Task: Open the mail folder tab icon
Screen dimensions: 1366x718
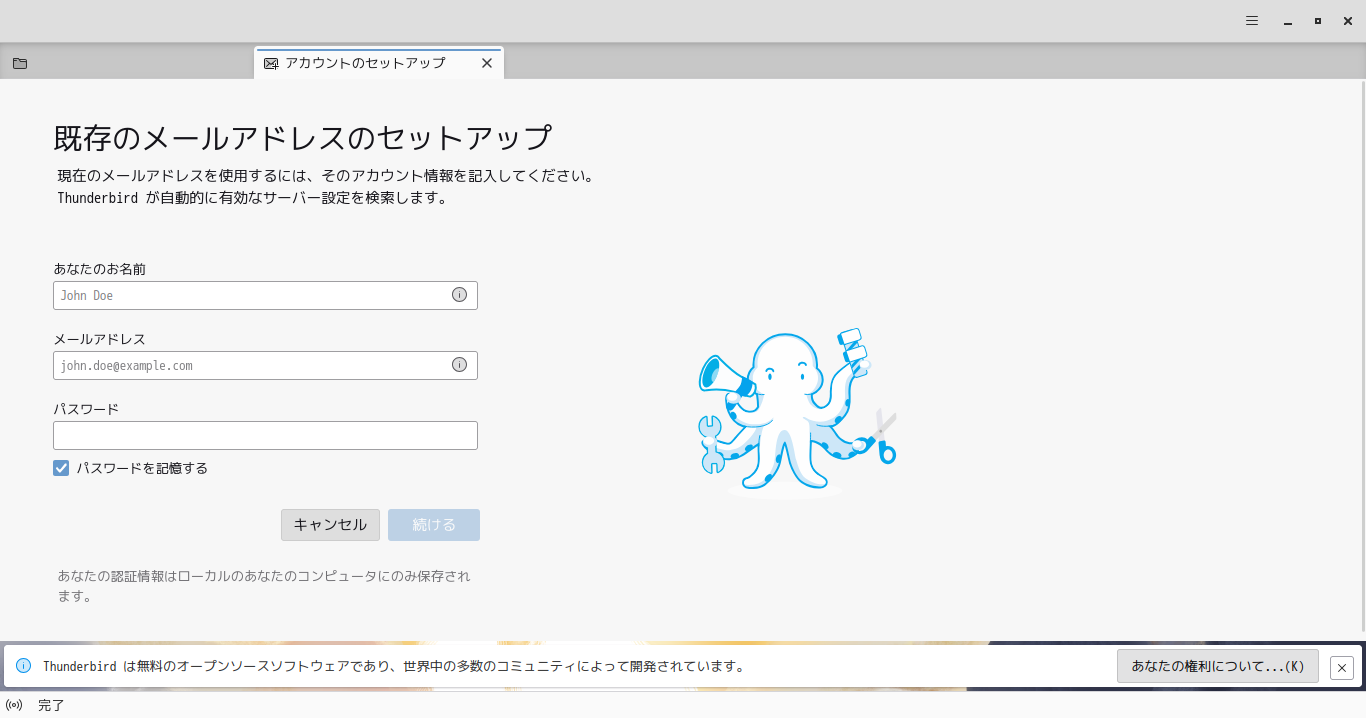Action: (x=20, y=63)
